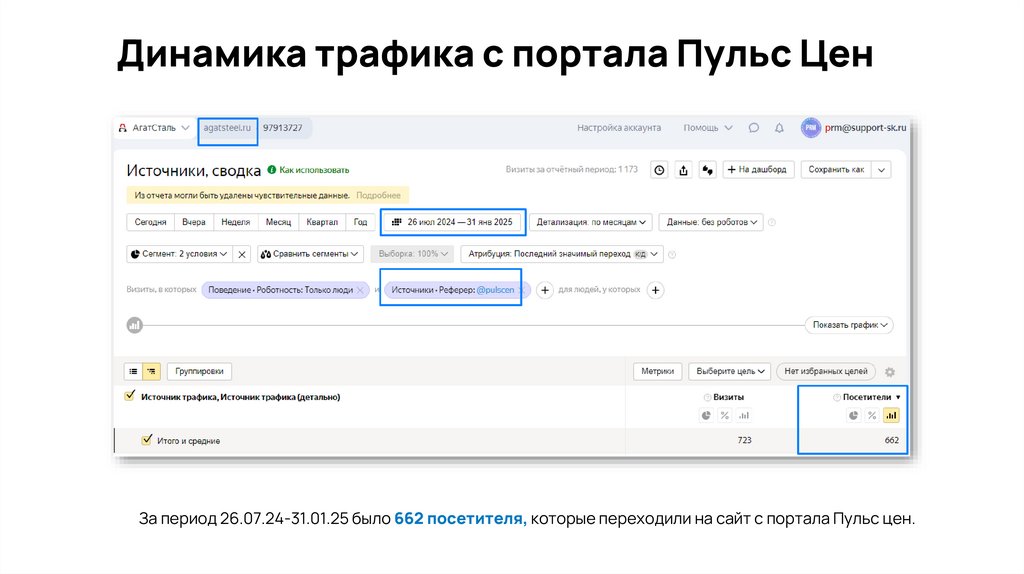This screenshot has width=1024, height=574.
Task: Click the 'Сохранить как' button
Action: coord(837,170)
